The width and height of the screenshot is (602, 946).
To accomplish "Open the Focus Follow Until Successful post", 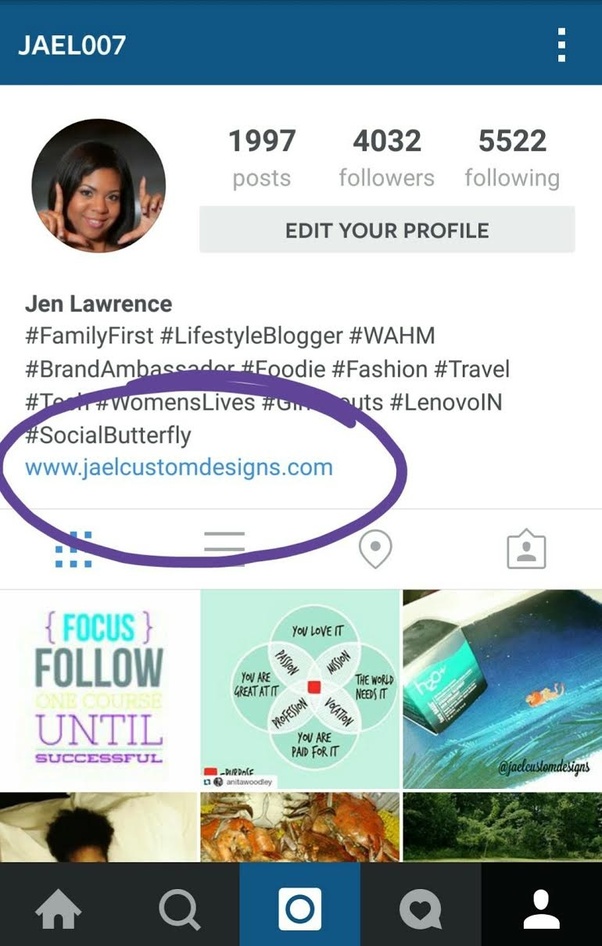I will click(99, 689).
